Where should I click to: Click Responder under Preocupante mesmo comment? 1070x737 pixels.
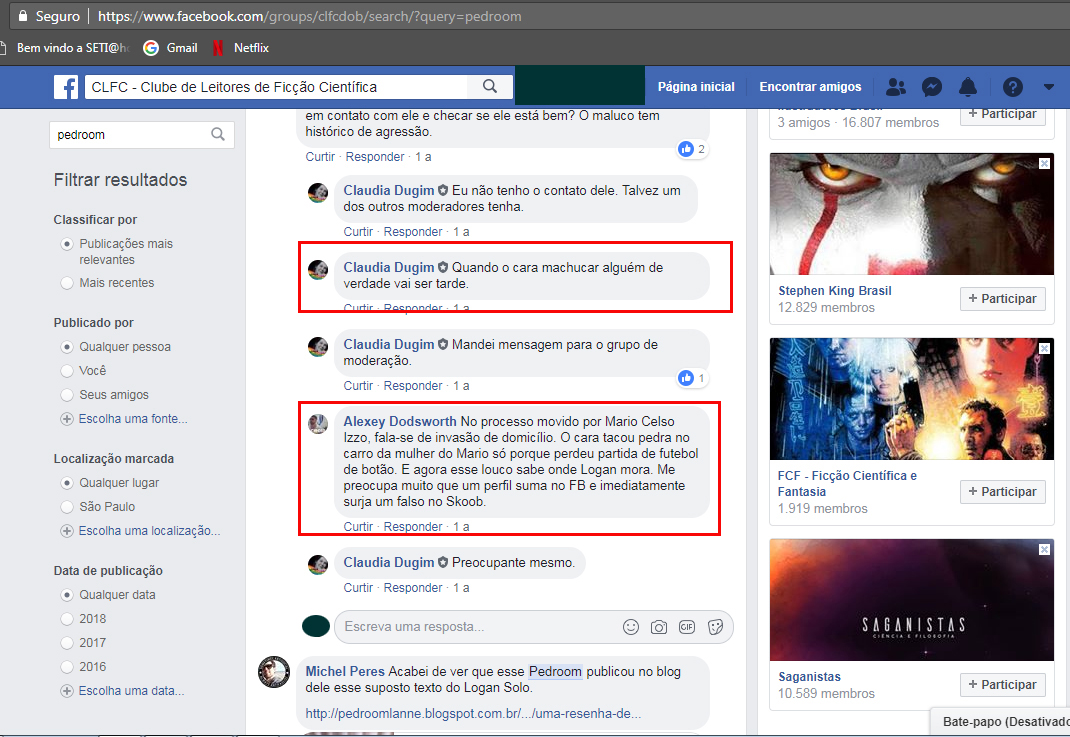click(x=413, y=588)
